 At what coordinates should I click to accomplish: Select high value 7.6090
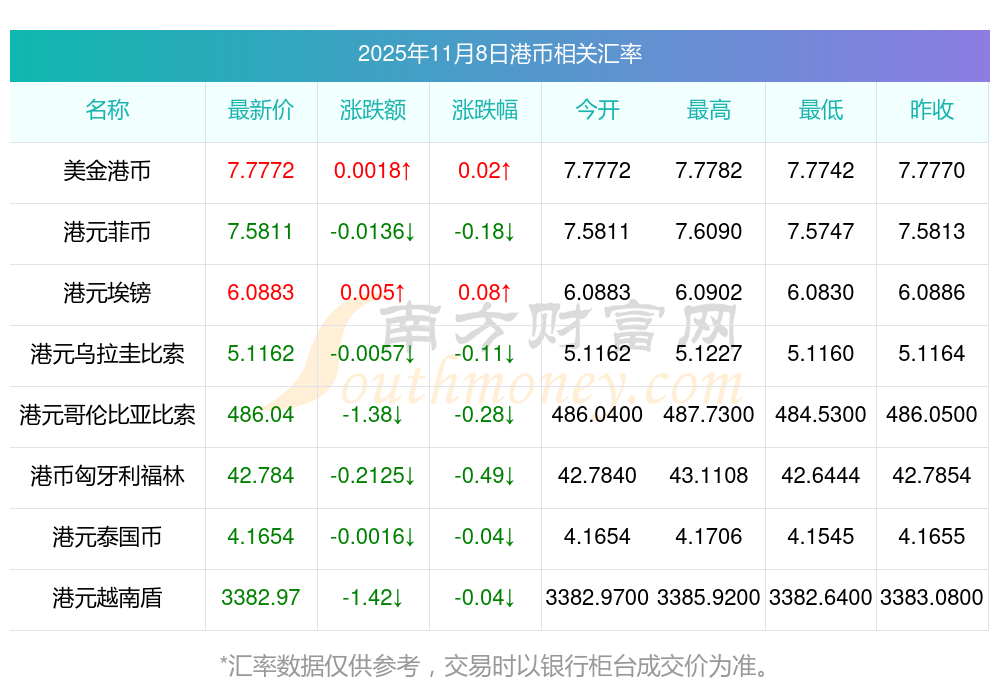click(709, 232)
